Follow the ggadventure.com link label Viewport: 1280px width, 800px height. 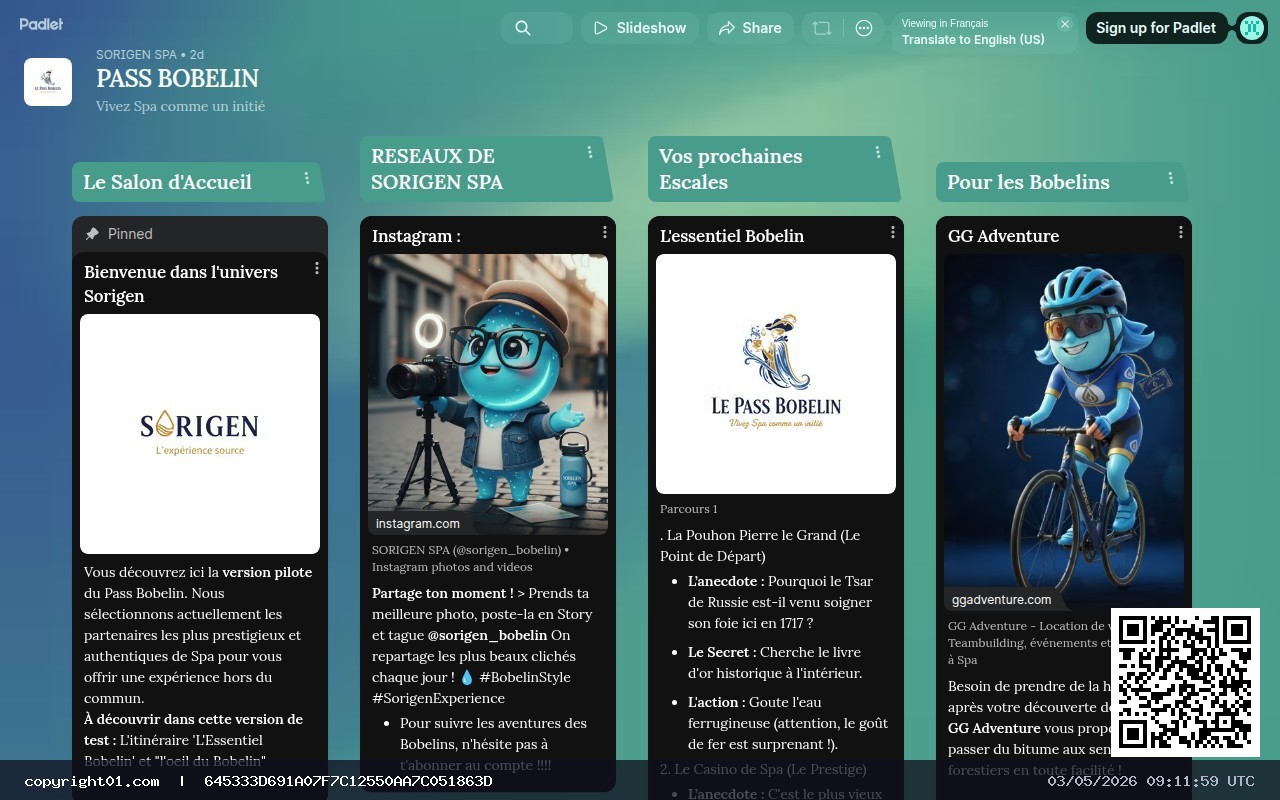point(1001,599)
